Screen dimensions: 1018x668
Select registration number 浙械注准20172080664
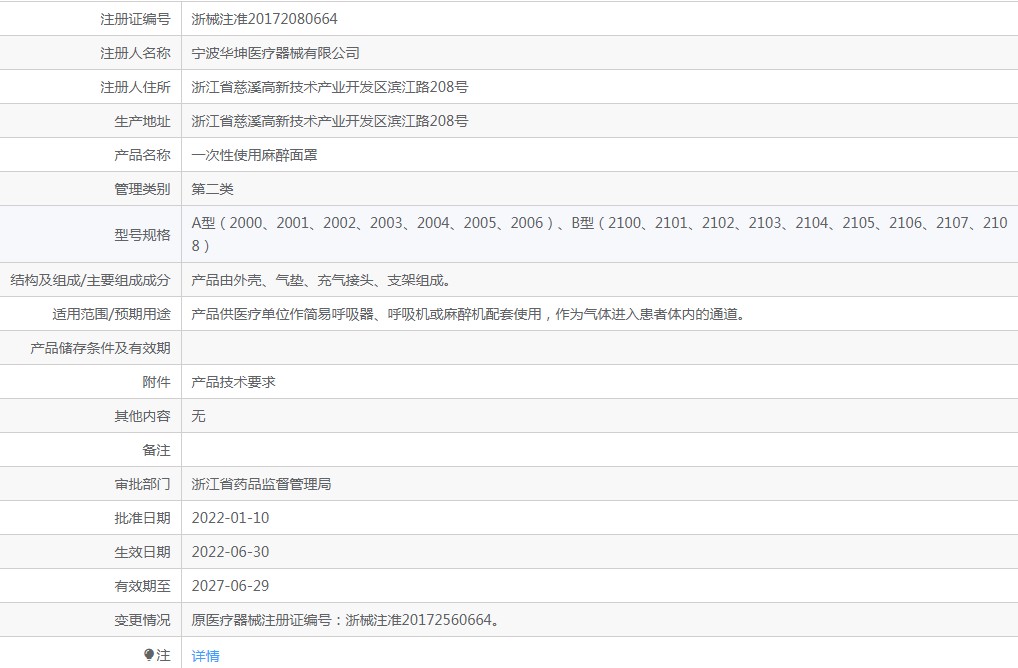(264, 19)
